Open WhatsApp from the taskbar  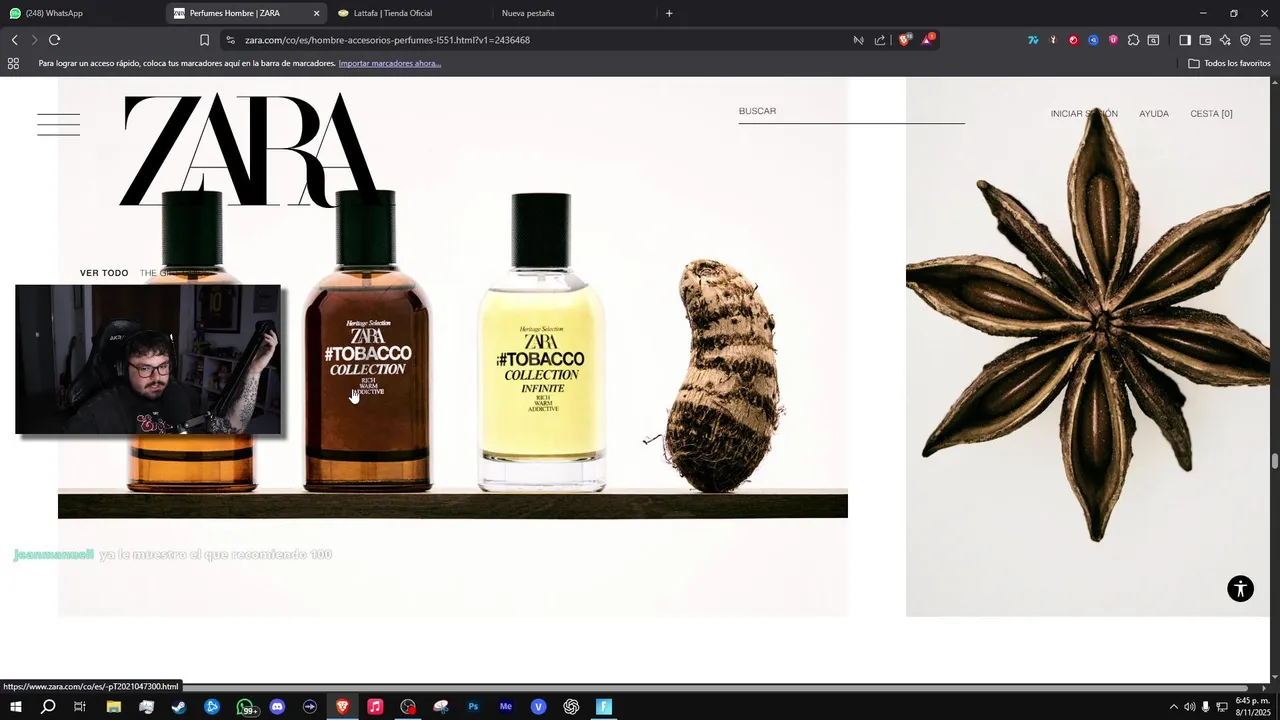point(245,707)
